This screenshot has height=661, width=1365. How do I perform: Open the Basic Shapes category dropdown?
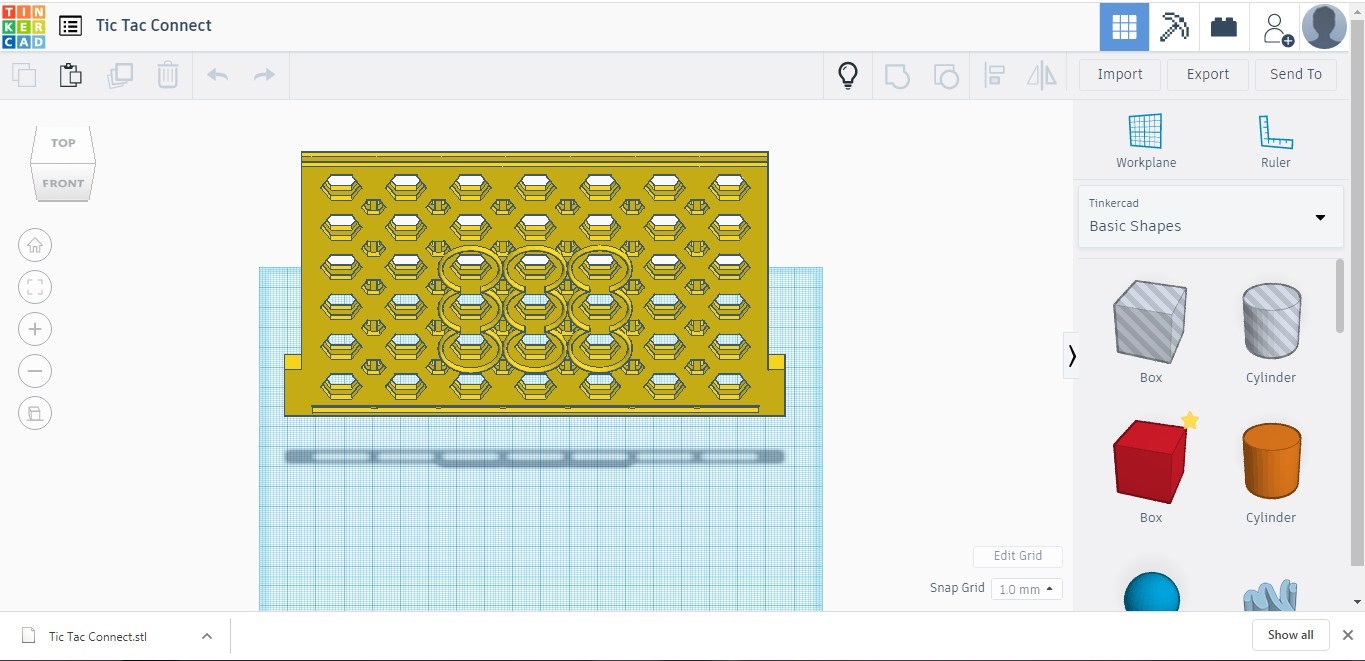tap(1319, 216)
